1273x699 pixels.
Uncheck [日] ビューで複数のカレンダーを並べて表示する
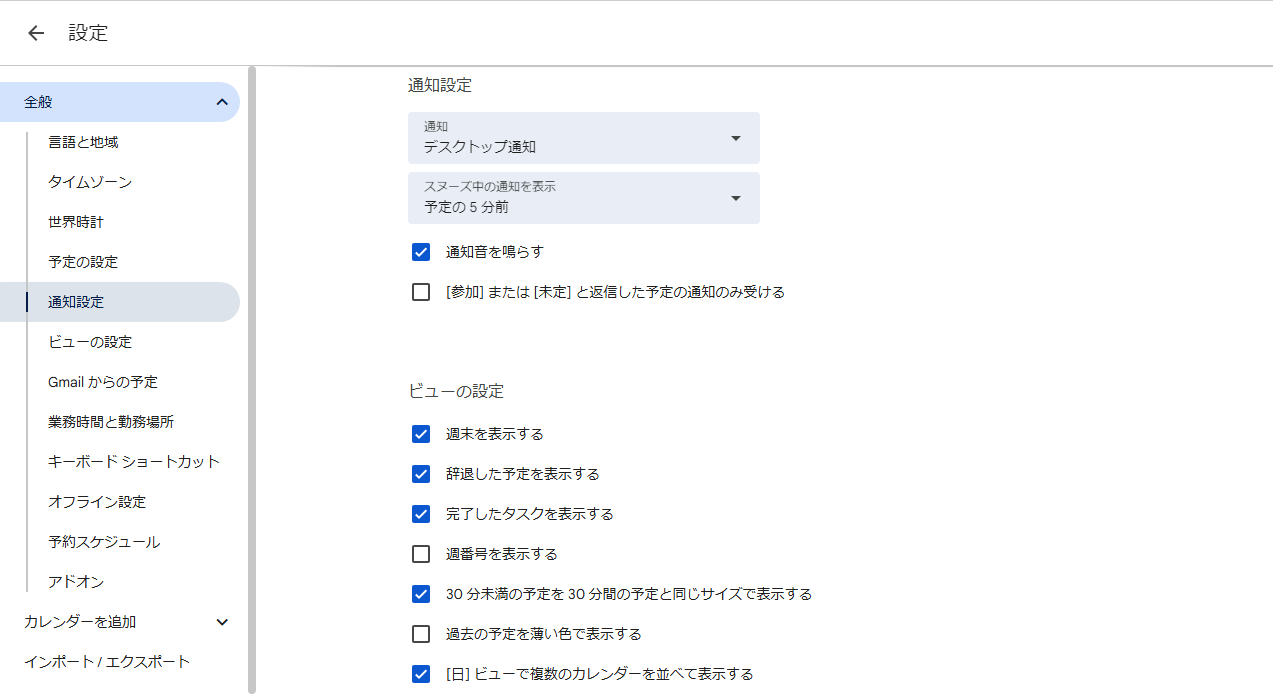coord(421,674)
